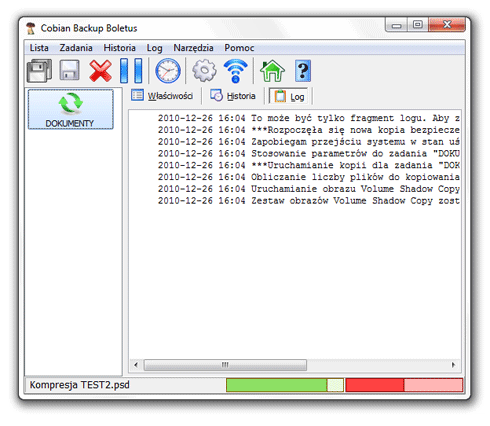Abort backup with red X icon
The image size is (490, 426).
[100, 71]
